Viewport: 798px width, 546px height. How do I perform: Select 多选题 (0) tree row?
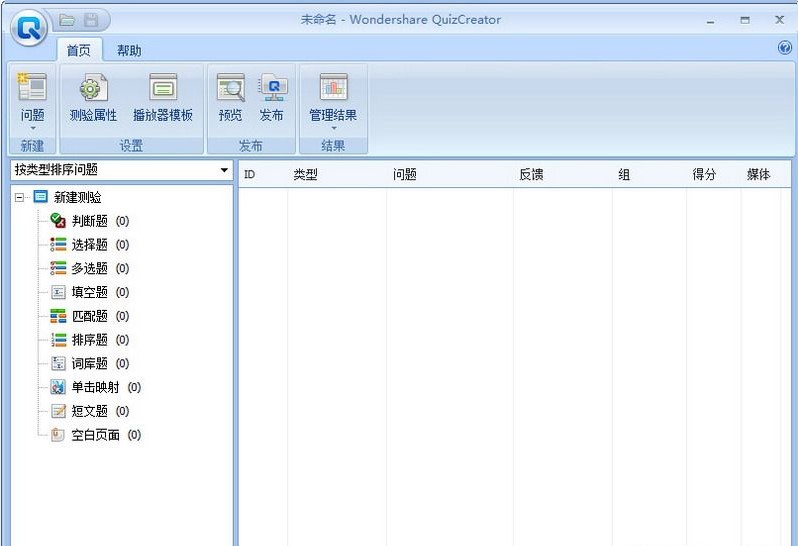90,268
